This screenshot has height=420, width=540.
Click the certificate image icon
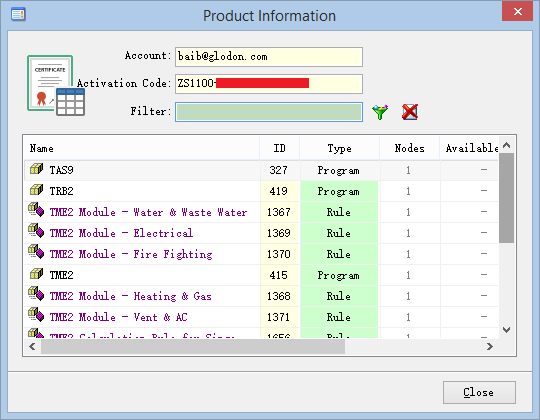[x=56, y=85]
